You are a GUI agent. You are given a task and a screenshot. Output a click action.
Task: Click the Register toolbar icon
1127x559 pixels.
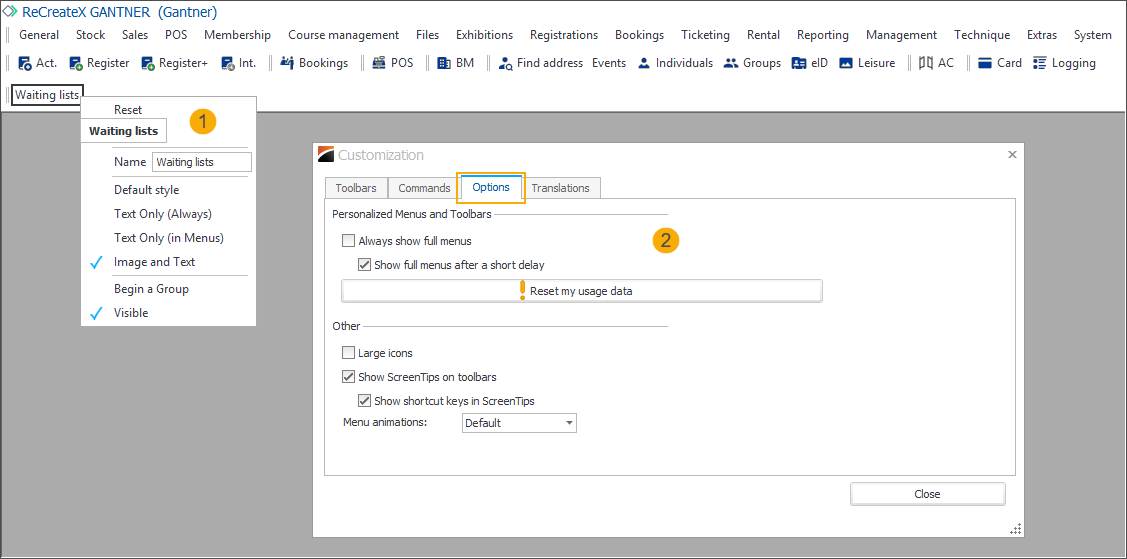[76, 63]
